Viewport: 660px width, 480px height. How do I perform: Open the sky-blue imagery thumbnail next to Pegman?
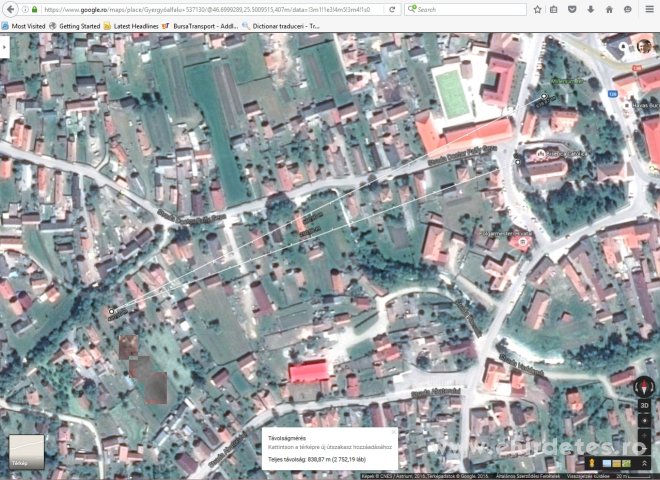[607, 464]
